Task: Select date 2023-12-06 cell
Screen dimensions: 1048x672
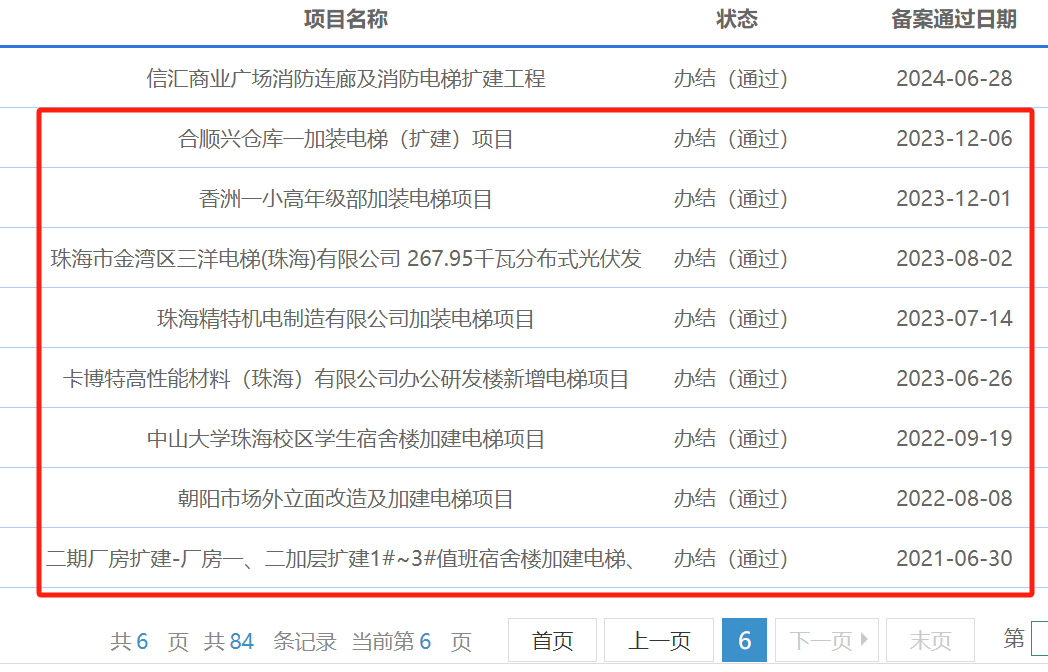Action: click(954, 139)
